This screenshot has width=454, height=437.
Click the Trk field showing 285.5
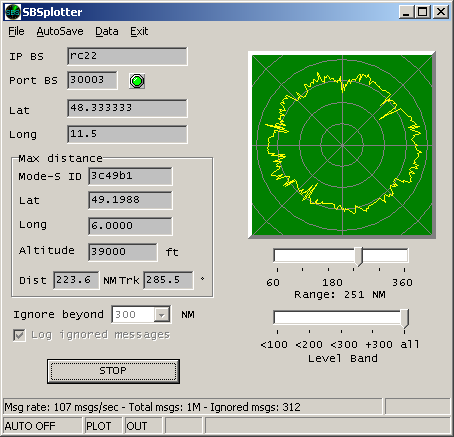168,280
